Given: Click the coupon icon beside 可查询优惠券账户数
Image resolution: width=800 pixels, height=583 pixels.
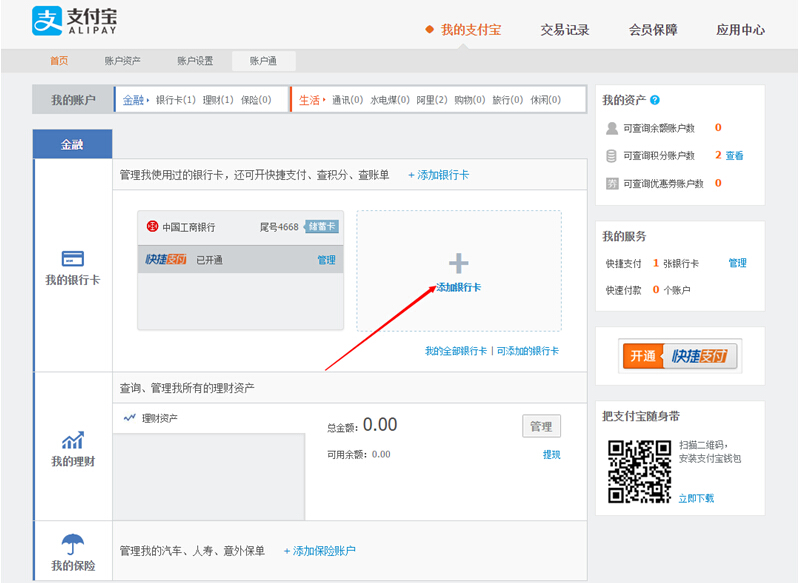Looking at the screenshot, I should pos(612,183).
